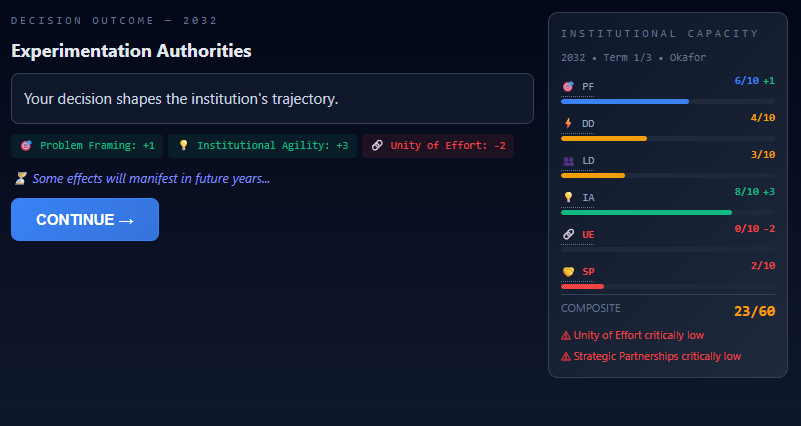Click the green IA progress bar
This screenshot has width=801, height=426.
[x=646, y=212]
